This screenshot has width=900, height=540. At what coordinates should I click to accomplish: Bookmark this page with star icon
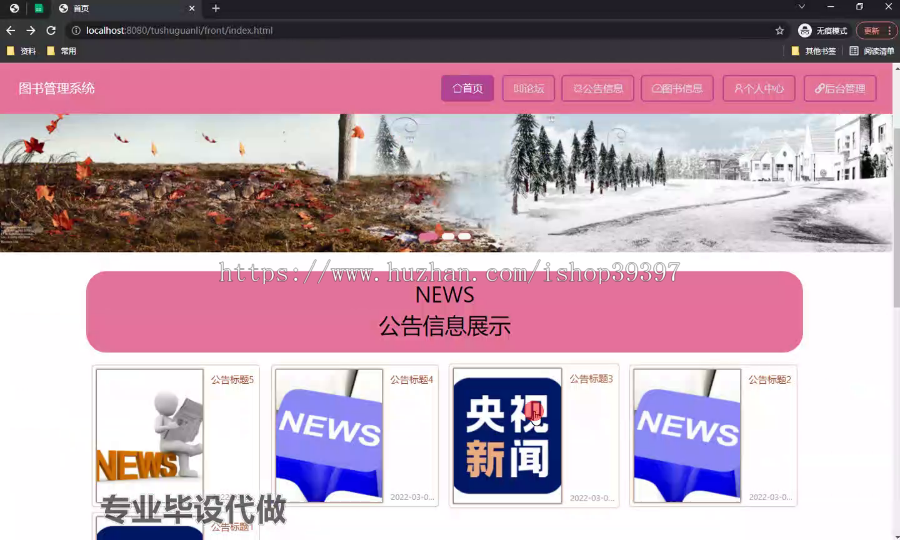coord(779,30)
